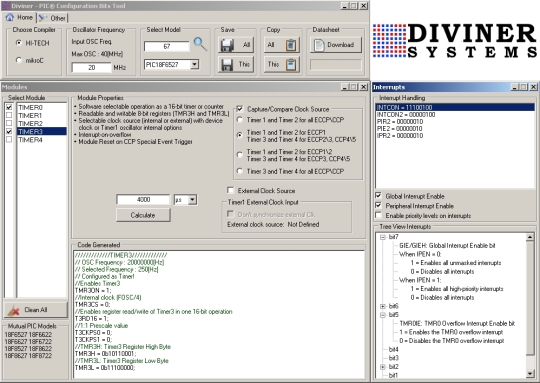Screen dimensions: 540x383
Task: Click the model number field showing 67
Action: point(167,46)
